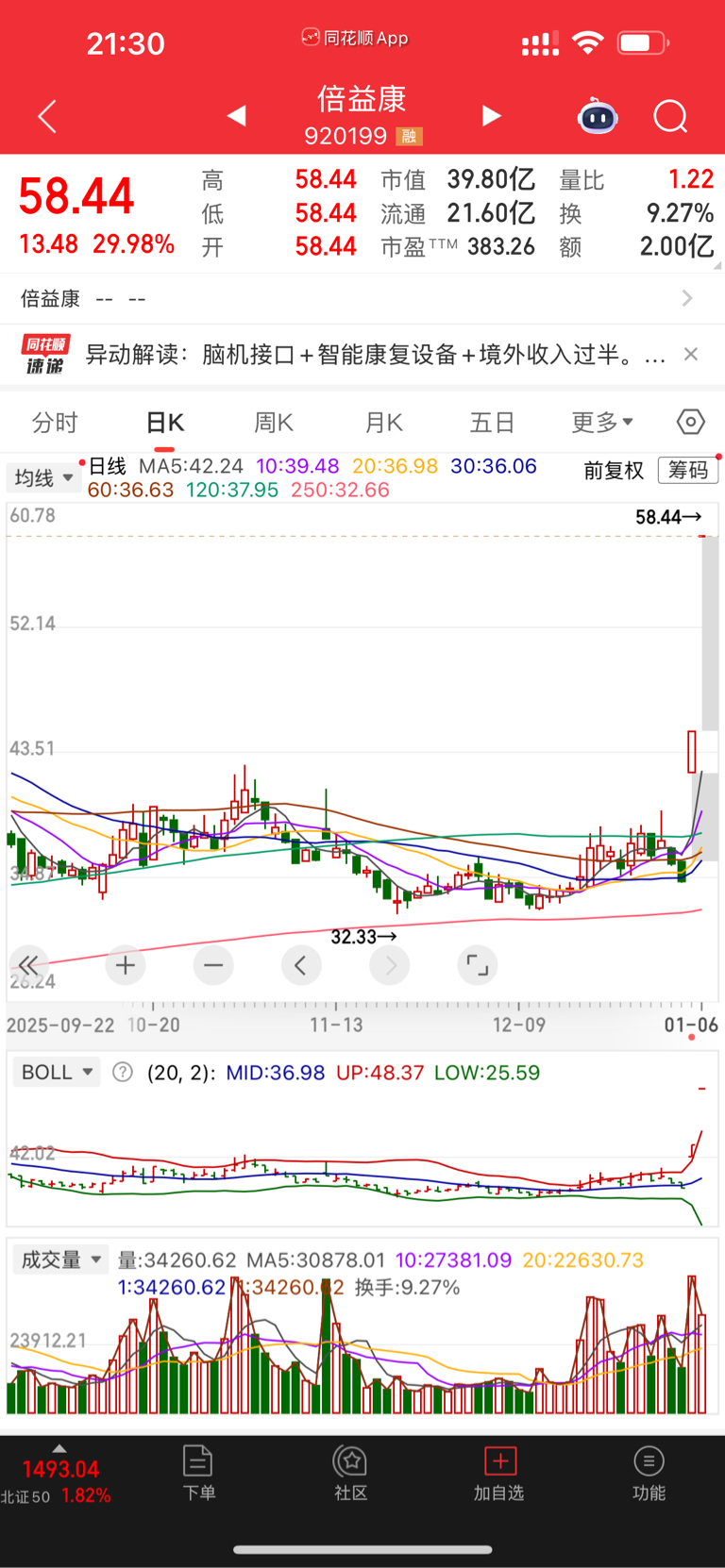Tap the 下单 order icon

pos(198,1474)
